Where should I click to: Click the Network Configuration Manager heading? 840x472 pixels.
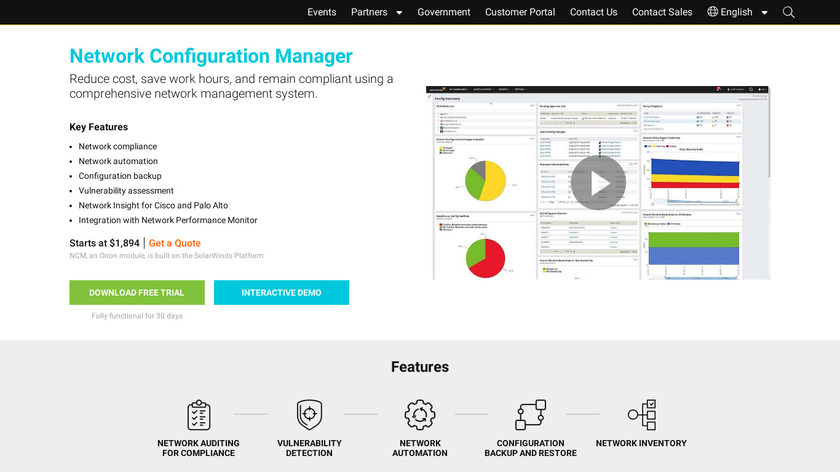(x=211, y=56)
